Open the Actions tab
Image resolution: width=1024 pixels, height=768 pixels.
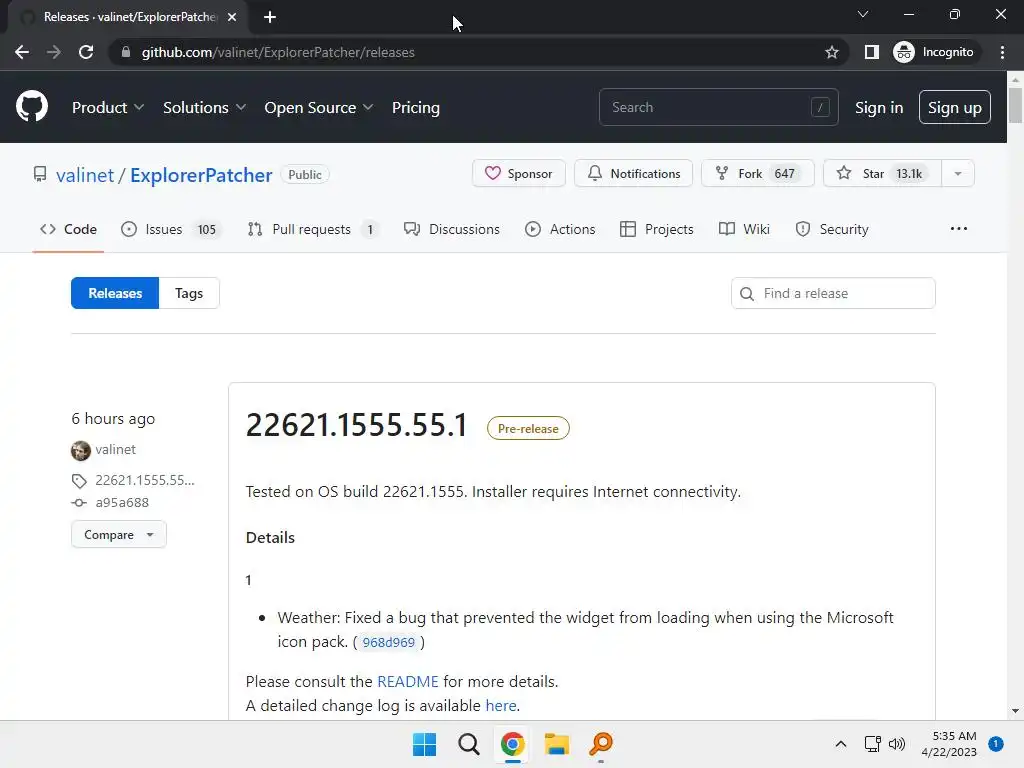coord(560,229)
